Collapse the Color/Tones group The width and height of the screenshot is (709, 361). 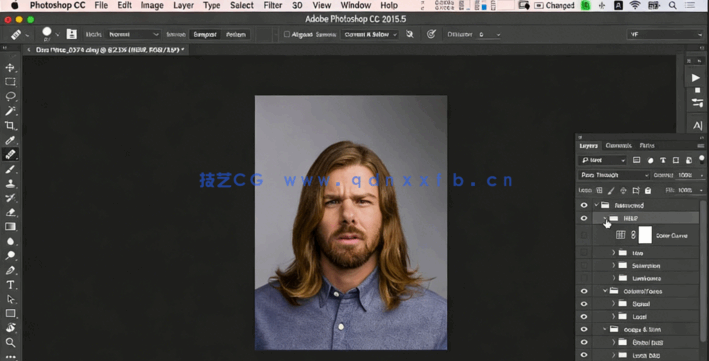tap(605, 291)
